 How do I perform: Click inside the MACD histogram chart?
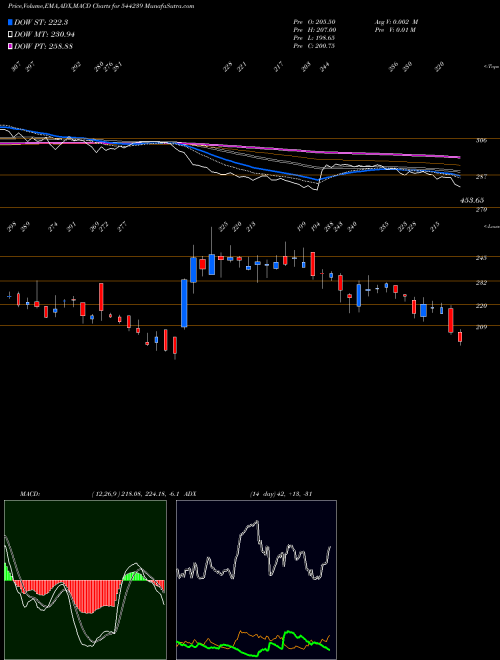click(85, 580)
